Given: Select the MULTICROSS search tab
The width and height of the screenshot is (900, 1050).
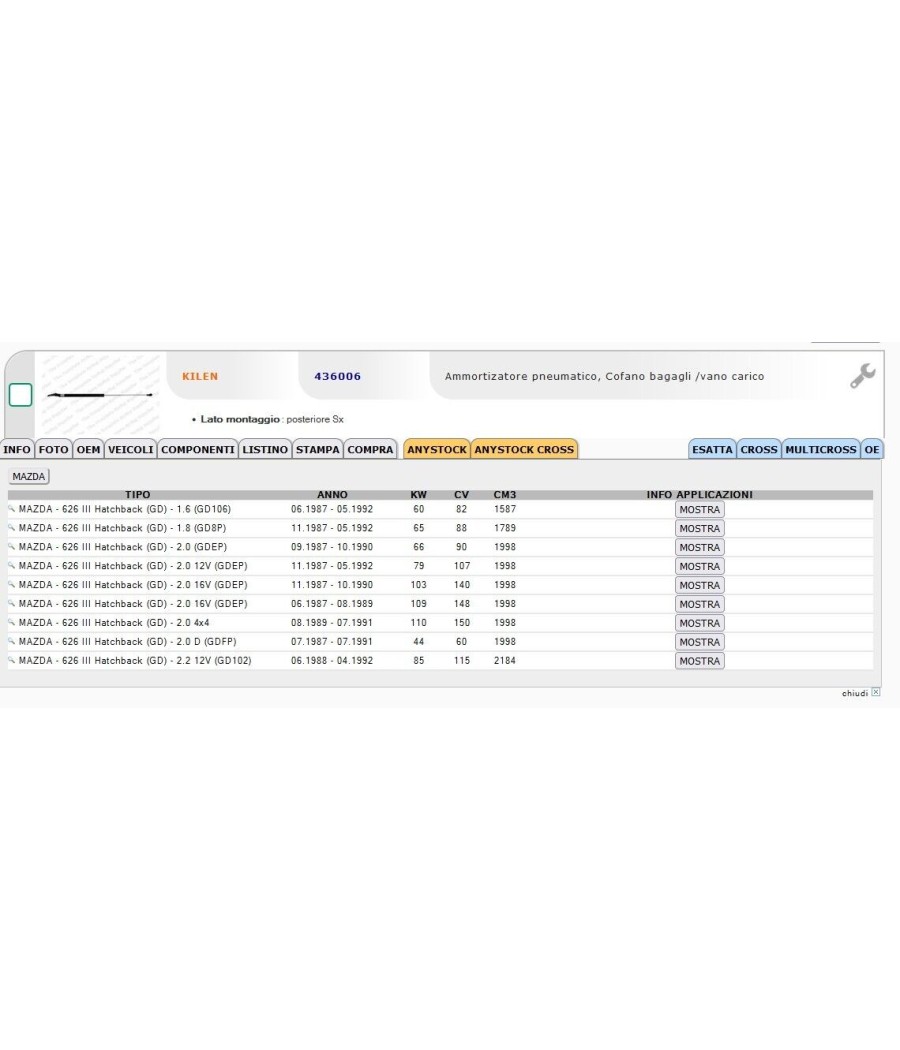Looking at the screenshot, I should [821, 449].
